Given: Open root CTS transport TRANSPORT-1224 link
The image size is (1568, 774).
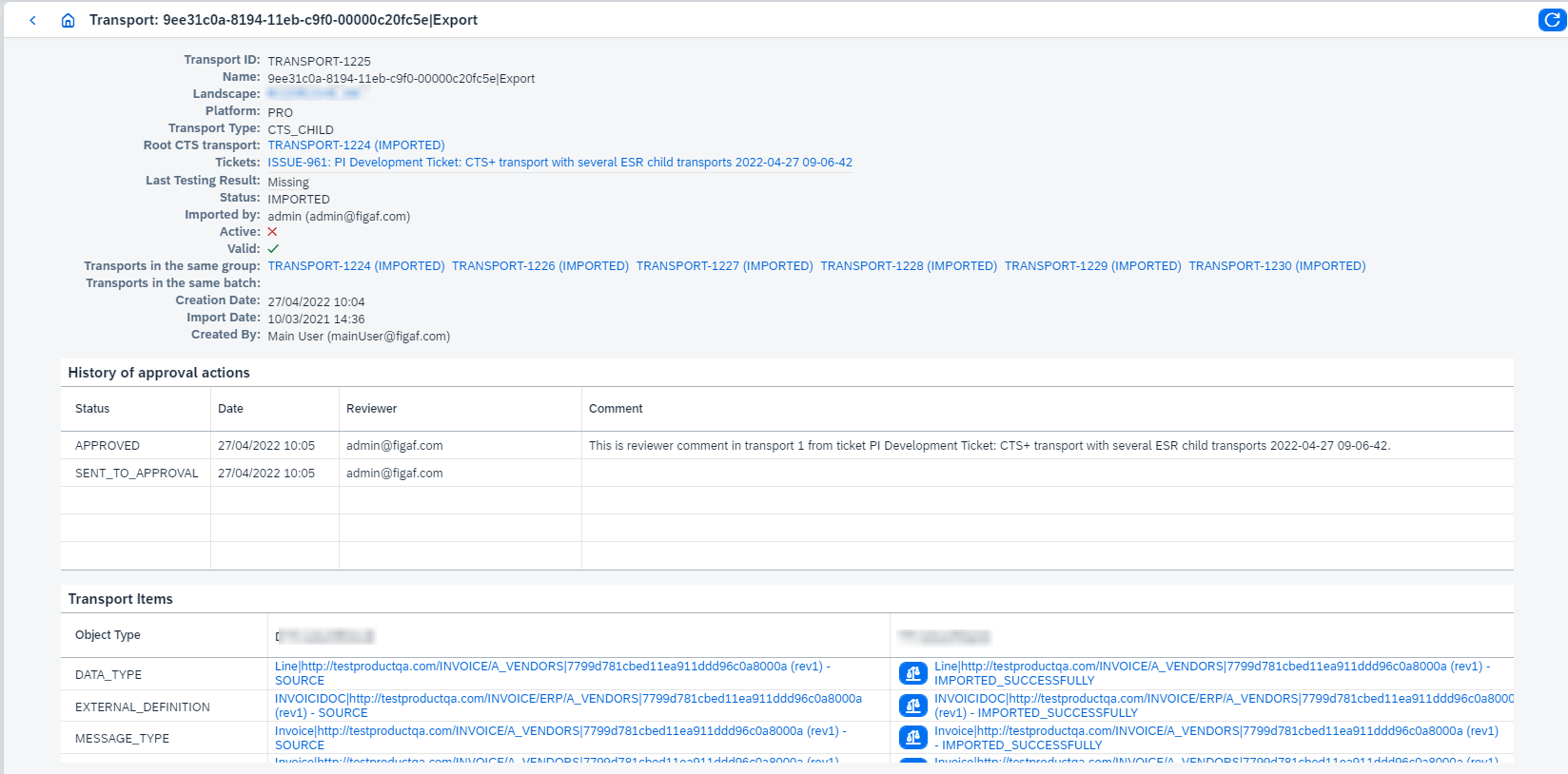Looking at the screenshot, I should [x=356, y=145].
